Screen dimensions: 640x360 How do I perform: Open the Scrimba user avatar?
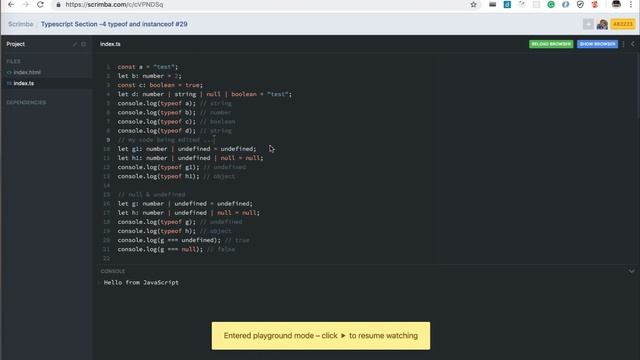tap(602, 24)
